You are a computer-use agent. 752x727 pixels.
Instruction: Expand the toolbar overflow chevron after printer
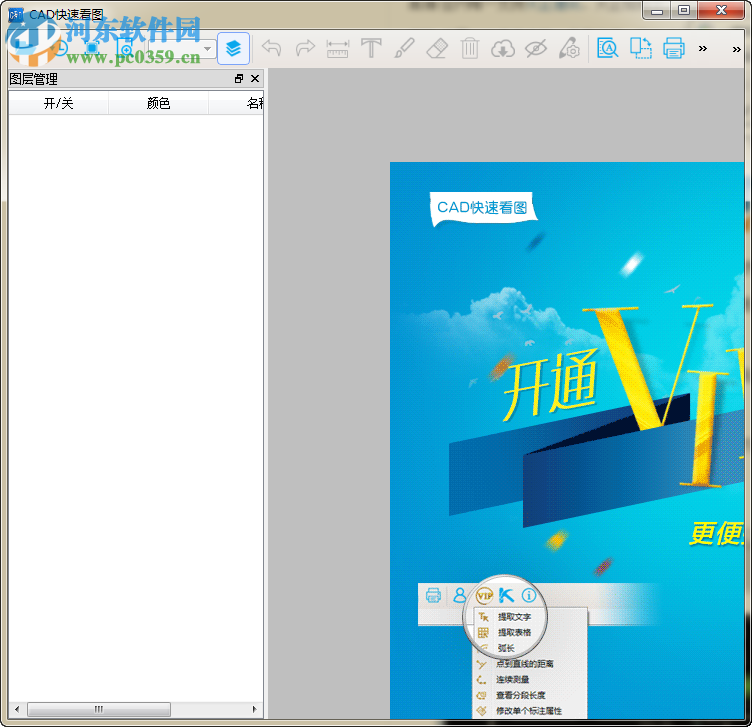(x=703, y=48)
